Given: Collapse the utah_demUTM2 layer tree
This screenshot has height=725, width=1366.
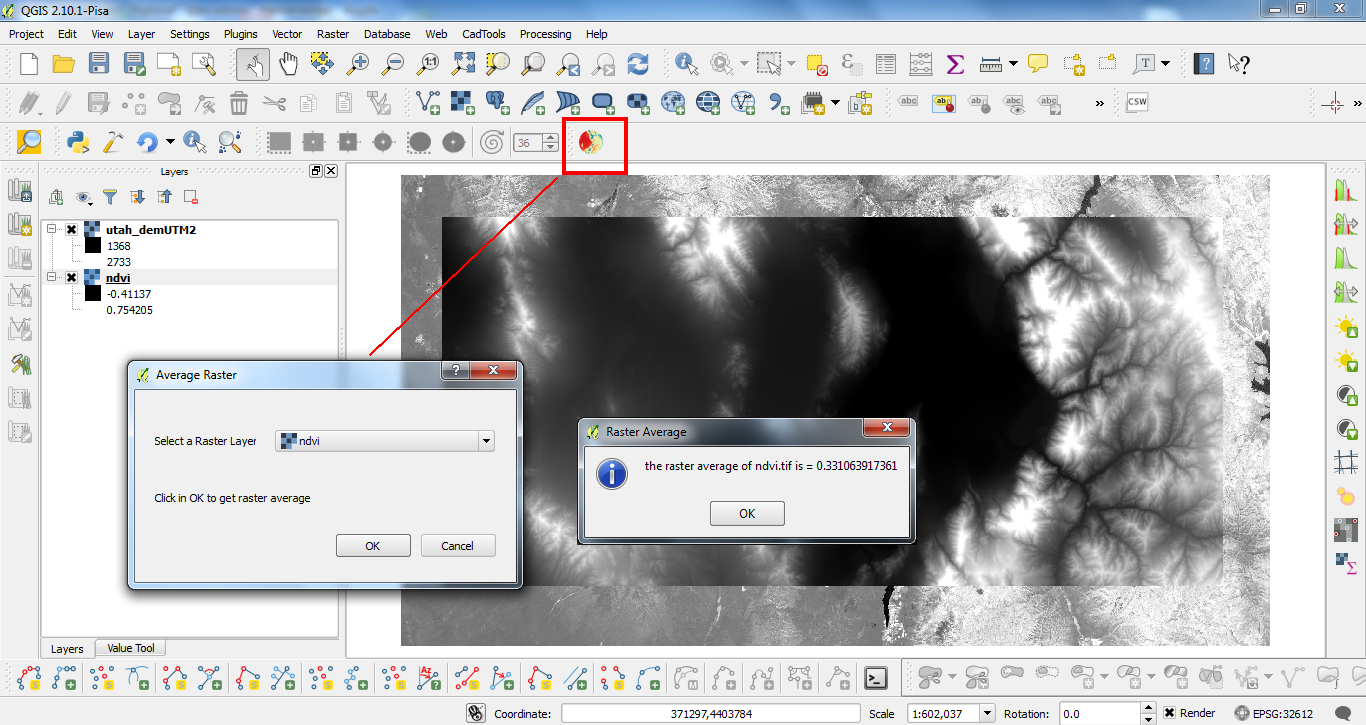Looking at the screenshot, I should coord(52,230).
